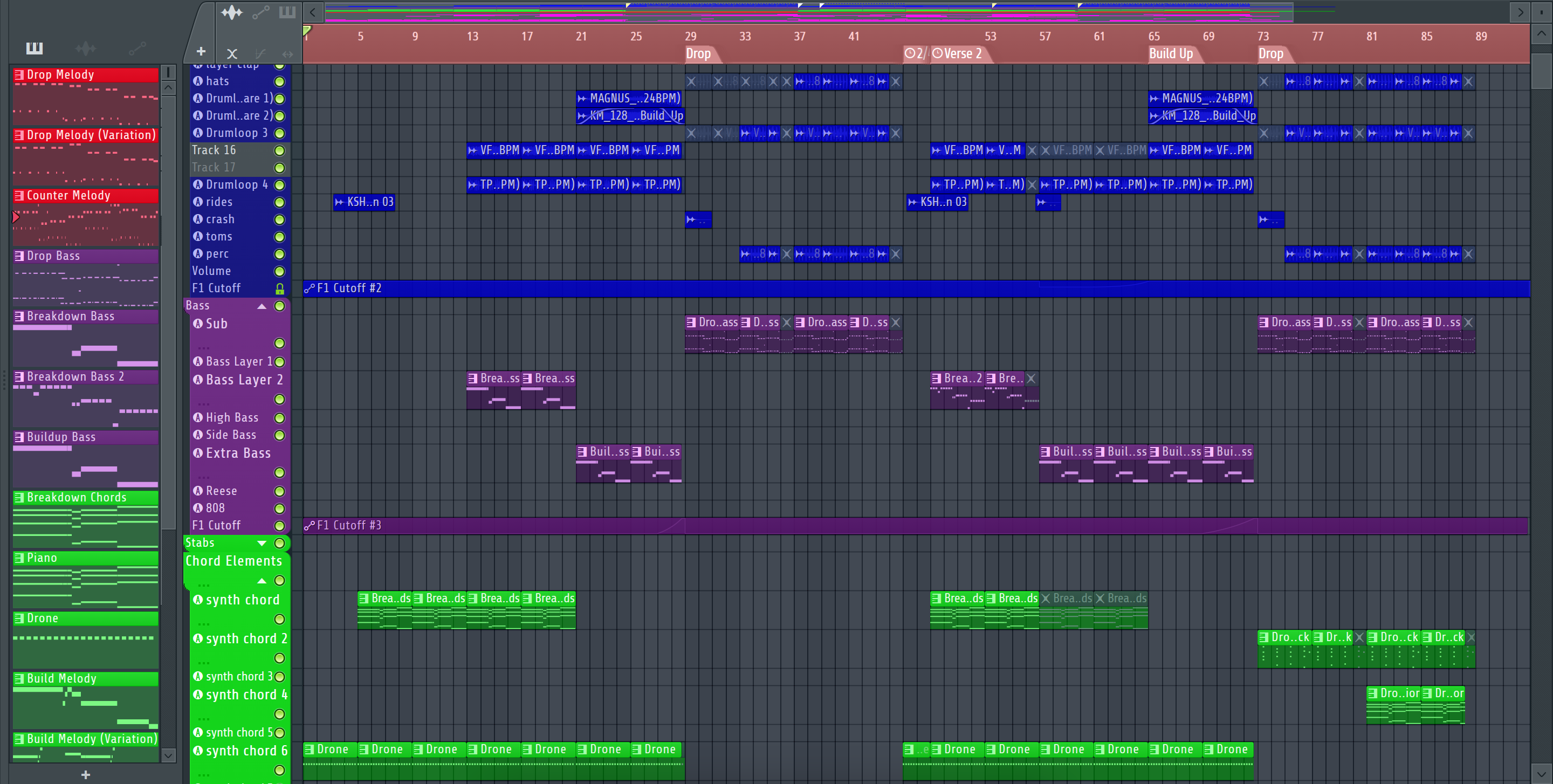Select the automation clip focus icon
The image size is (1553, 784).
(x=260, y=12)
